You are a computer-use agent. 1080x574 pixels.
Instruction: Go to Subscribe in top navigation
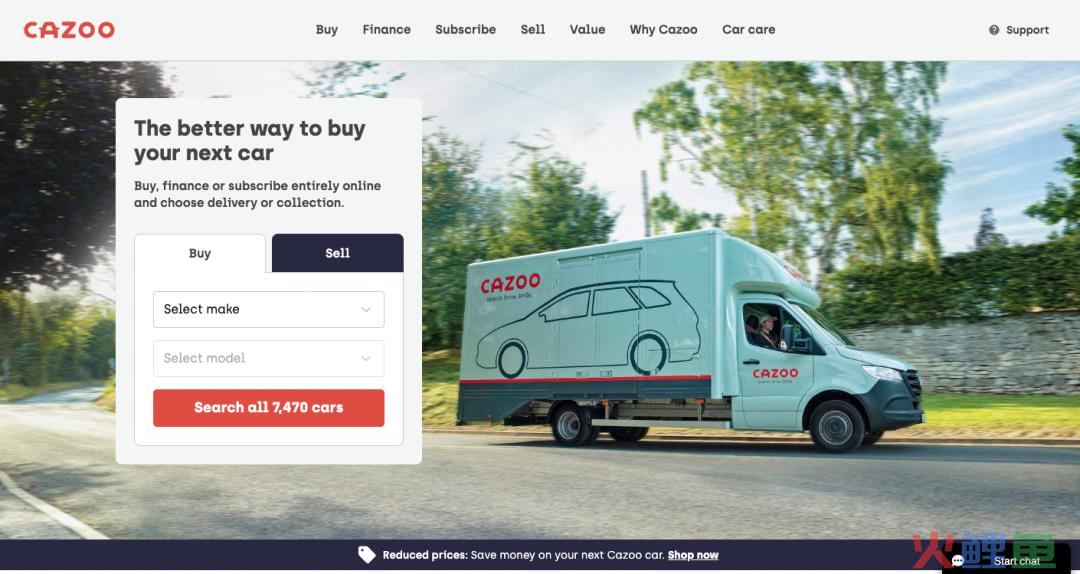pos(466,30)
